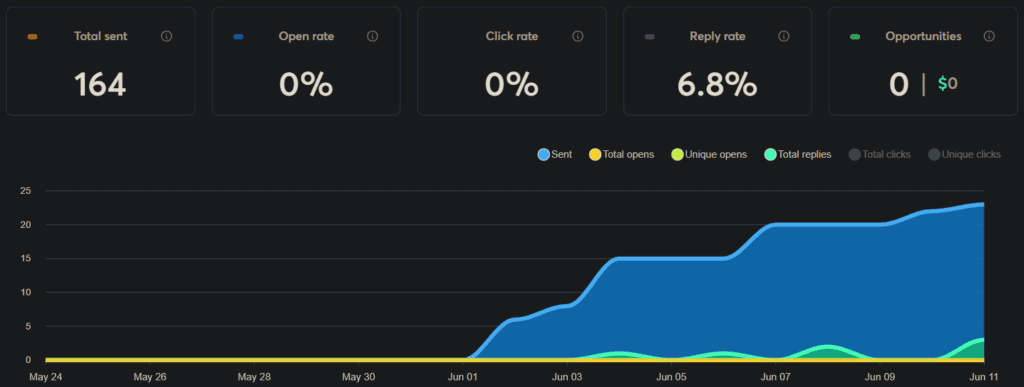
Task: Select the 6.8% reply rate value
Action: [717, 84]
